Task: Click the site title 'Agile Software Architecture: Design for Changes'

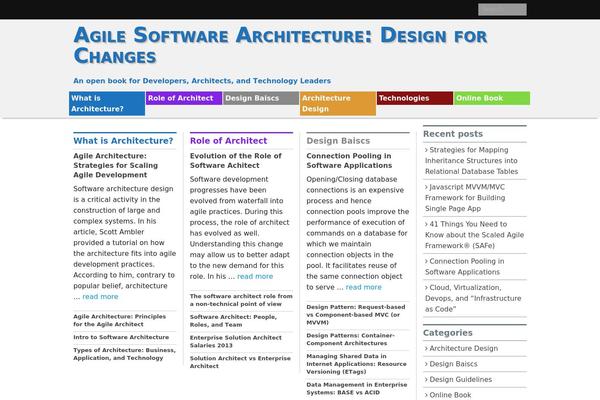Action: click(280, 45)
